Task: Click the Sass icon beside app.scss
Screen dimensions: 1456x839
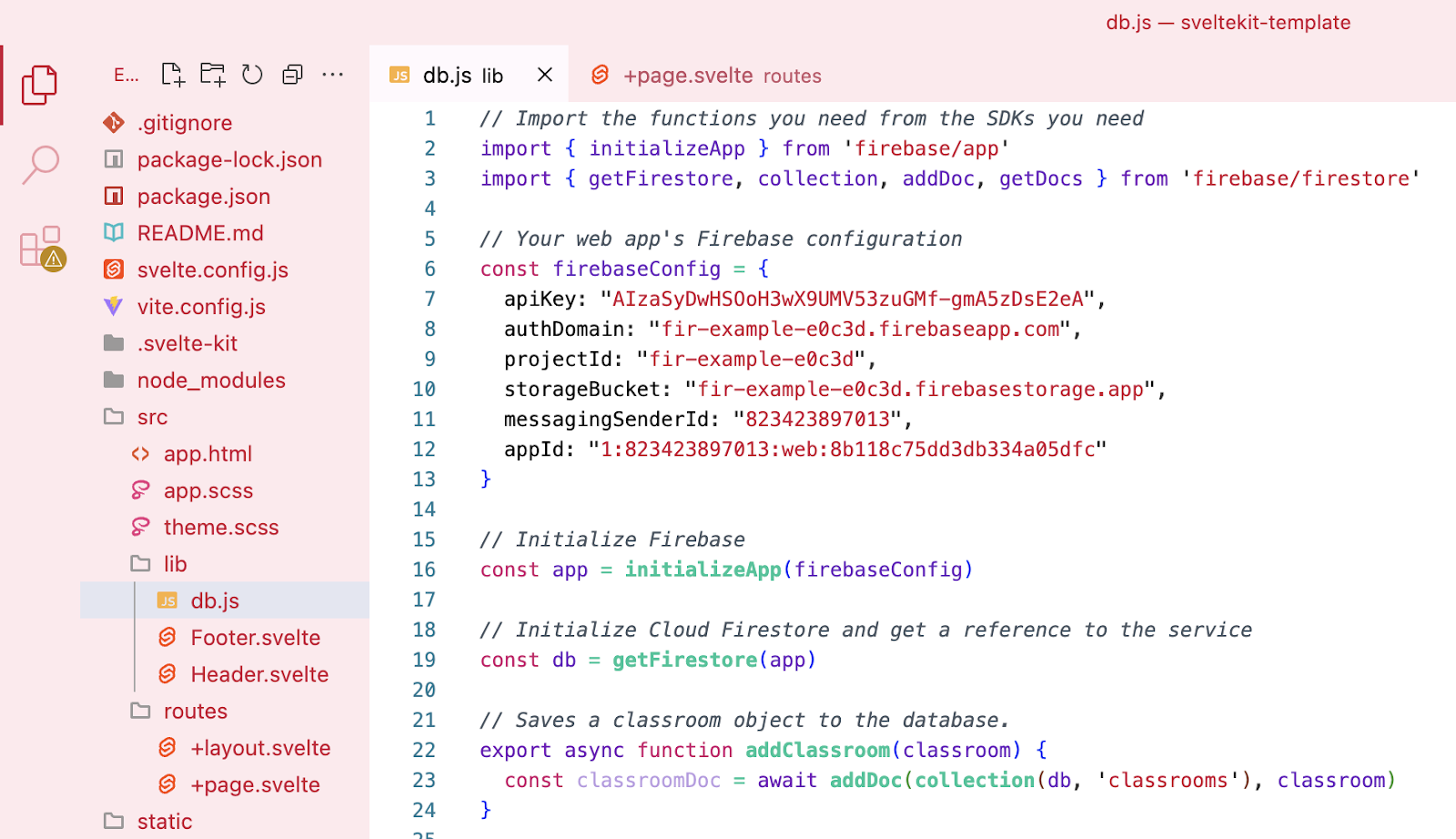Action: (x=140, y=490)
